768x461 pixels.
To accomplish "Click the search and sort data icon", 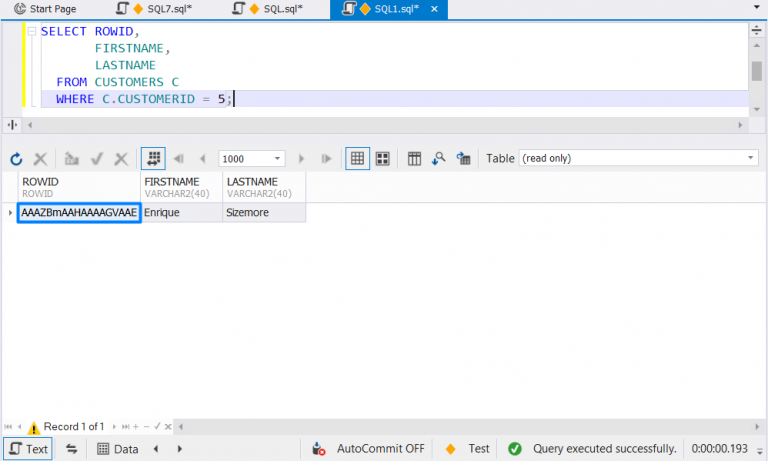I will point(438,159).
